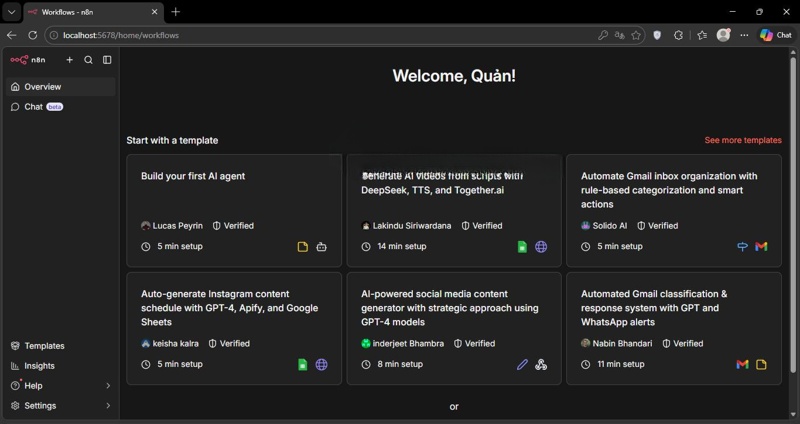Click Verified badge next to Lucas Peyrin
Viewport: 800px width, 424px height.
point(233,226)
